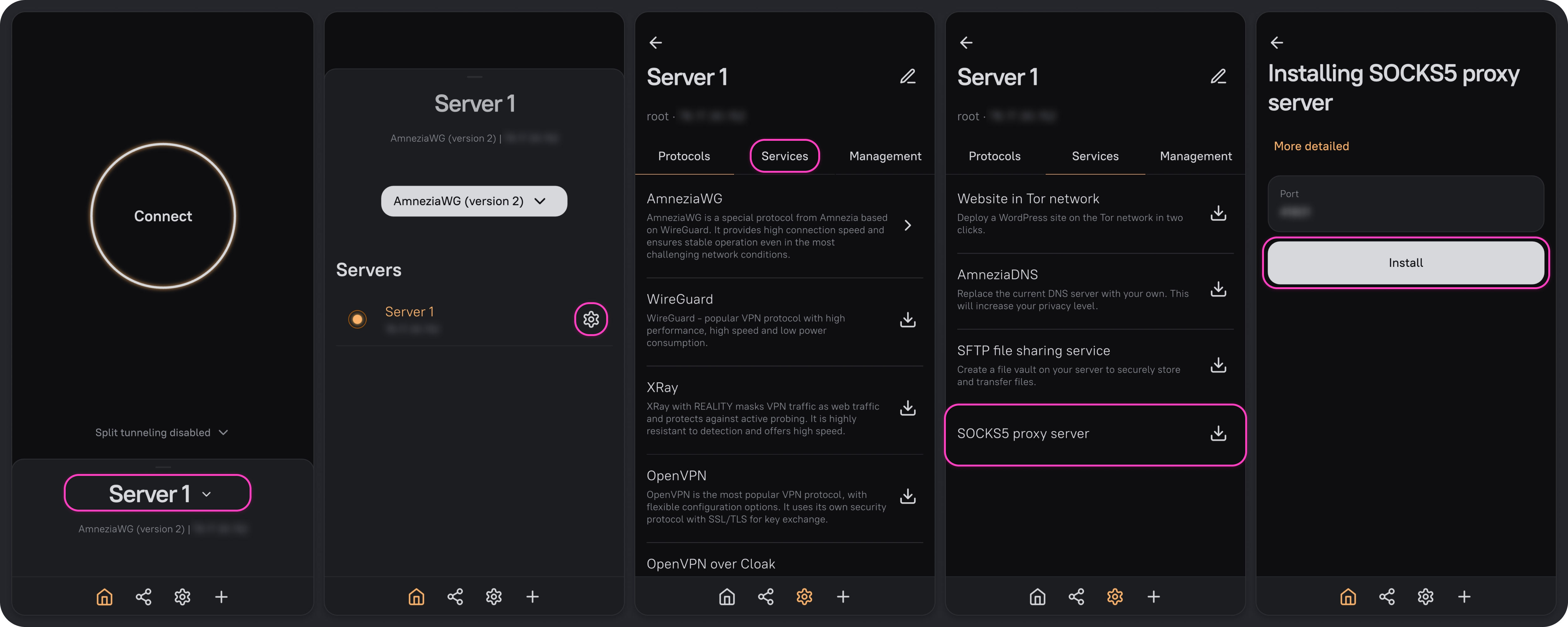Tap the bottom-bar gear on the Servers list screen

pos(494,597)
